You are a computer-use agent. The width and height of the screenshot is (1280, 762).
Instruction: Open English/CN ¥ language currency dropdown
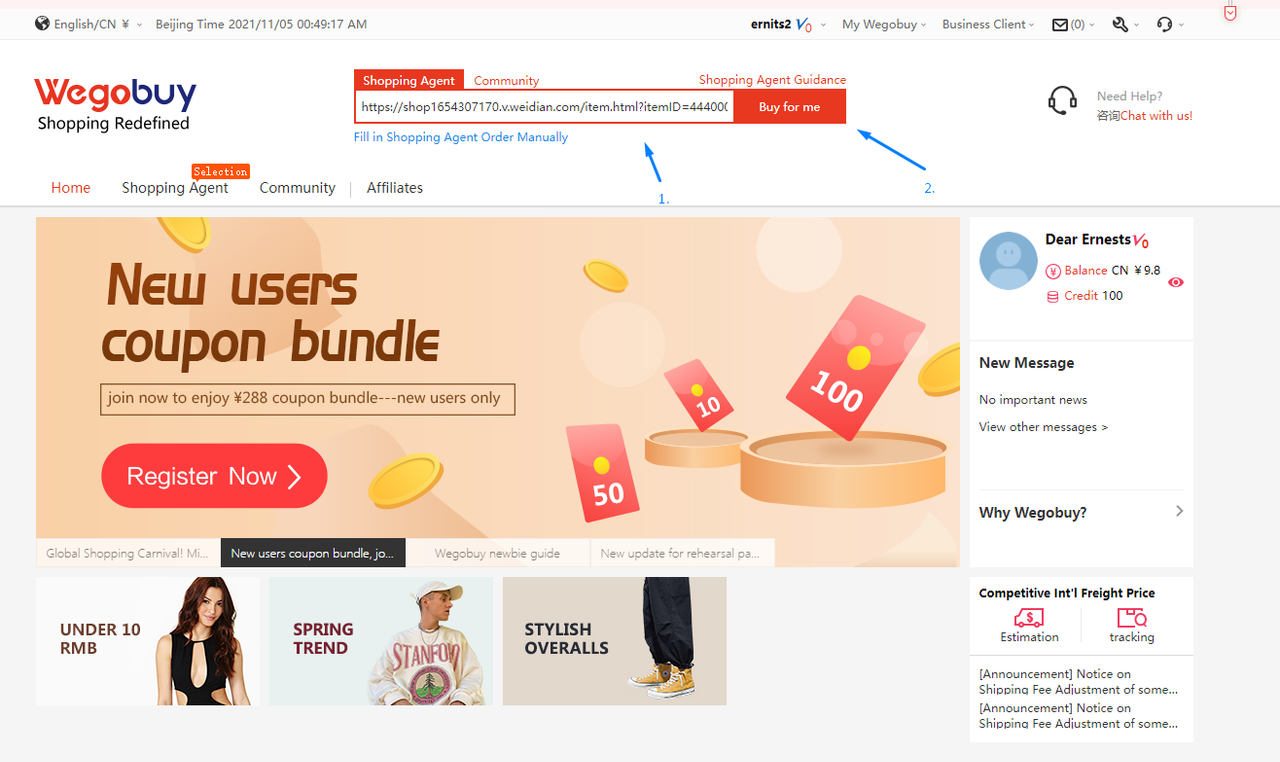click(x=98, y=24)
